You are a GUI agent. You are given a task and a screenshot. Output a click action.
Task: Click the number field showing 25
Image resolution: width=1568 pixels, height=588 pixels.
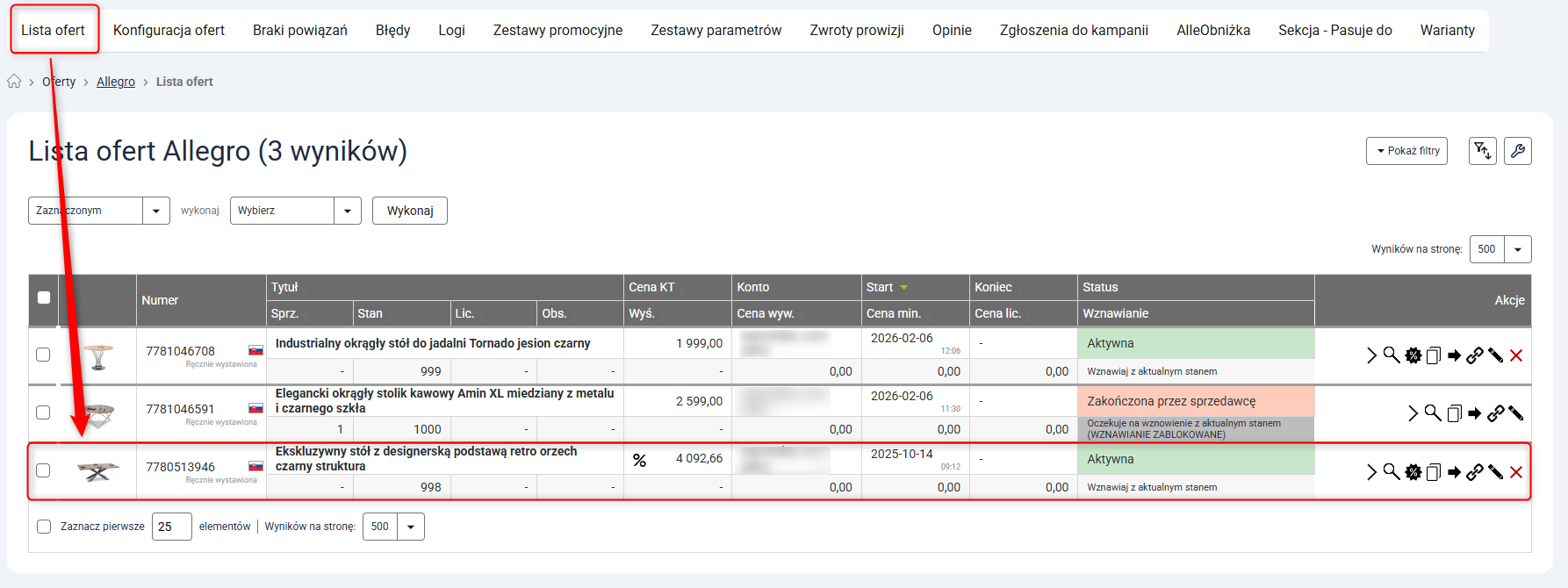[171, 527]
